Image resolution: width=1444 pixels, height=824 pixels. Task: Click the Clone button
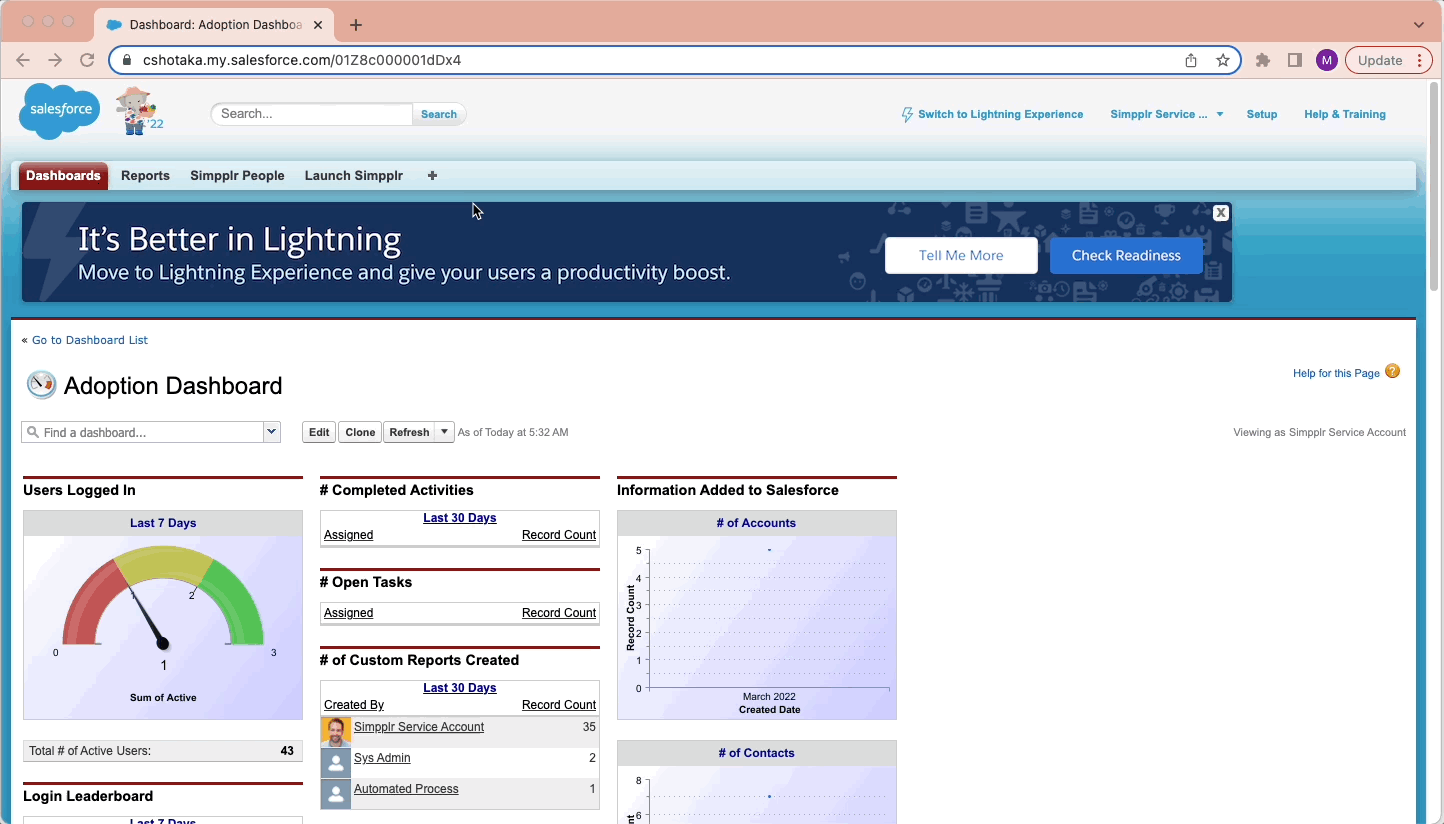tap(360, 432)
